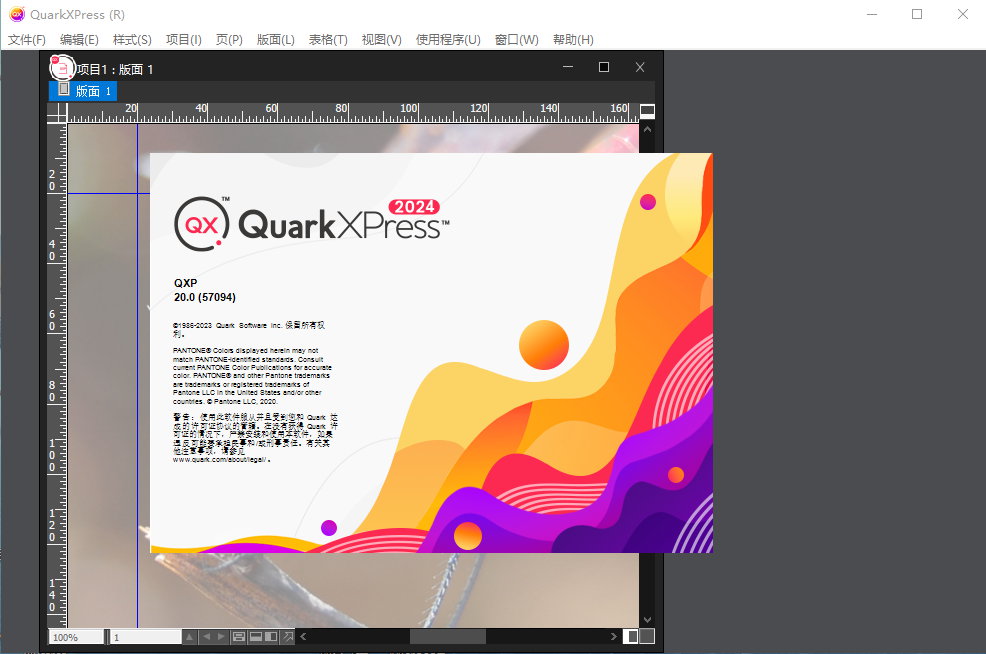The height and width of the screenshot is (654, 986).
Task: Minimize the 项目1 document window
Action: click(568, 67)
